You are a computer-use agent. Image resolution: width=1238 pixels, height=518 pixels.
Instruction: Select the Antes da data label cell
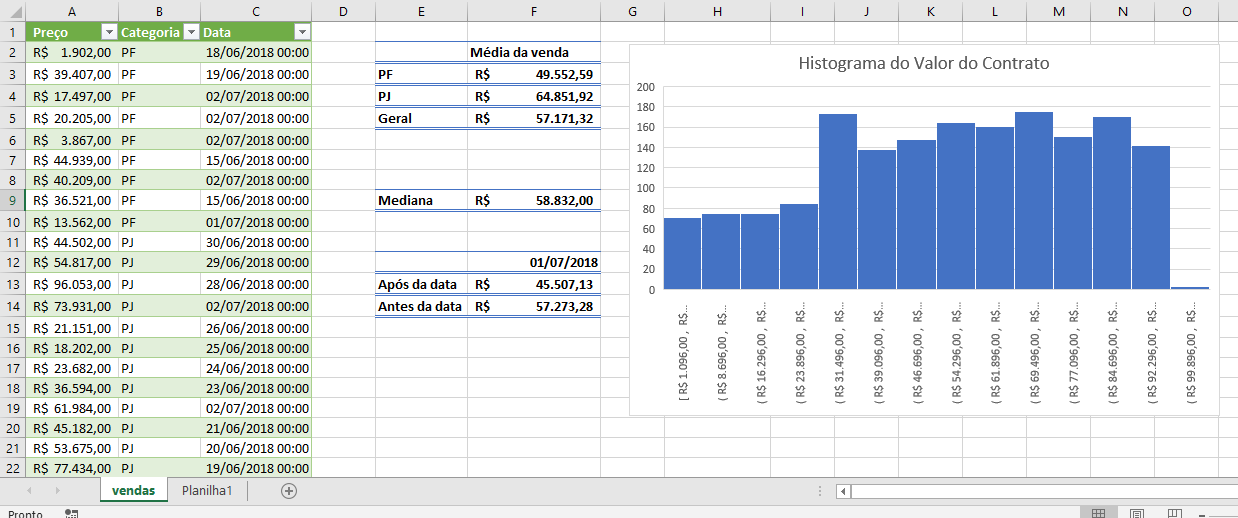coord(421,306)
